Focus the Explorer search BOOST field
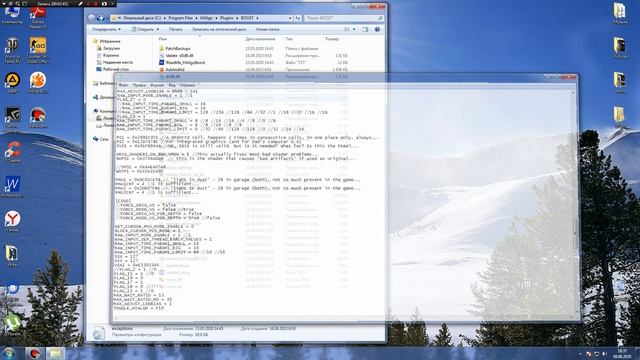Viewport: 640px width, 360px height. pyautogui.click(x=344, y=18)
